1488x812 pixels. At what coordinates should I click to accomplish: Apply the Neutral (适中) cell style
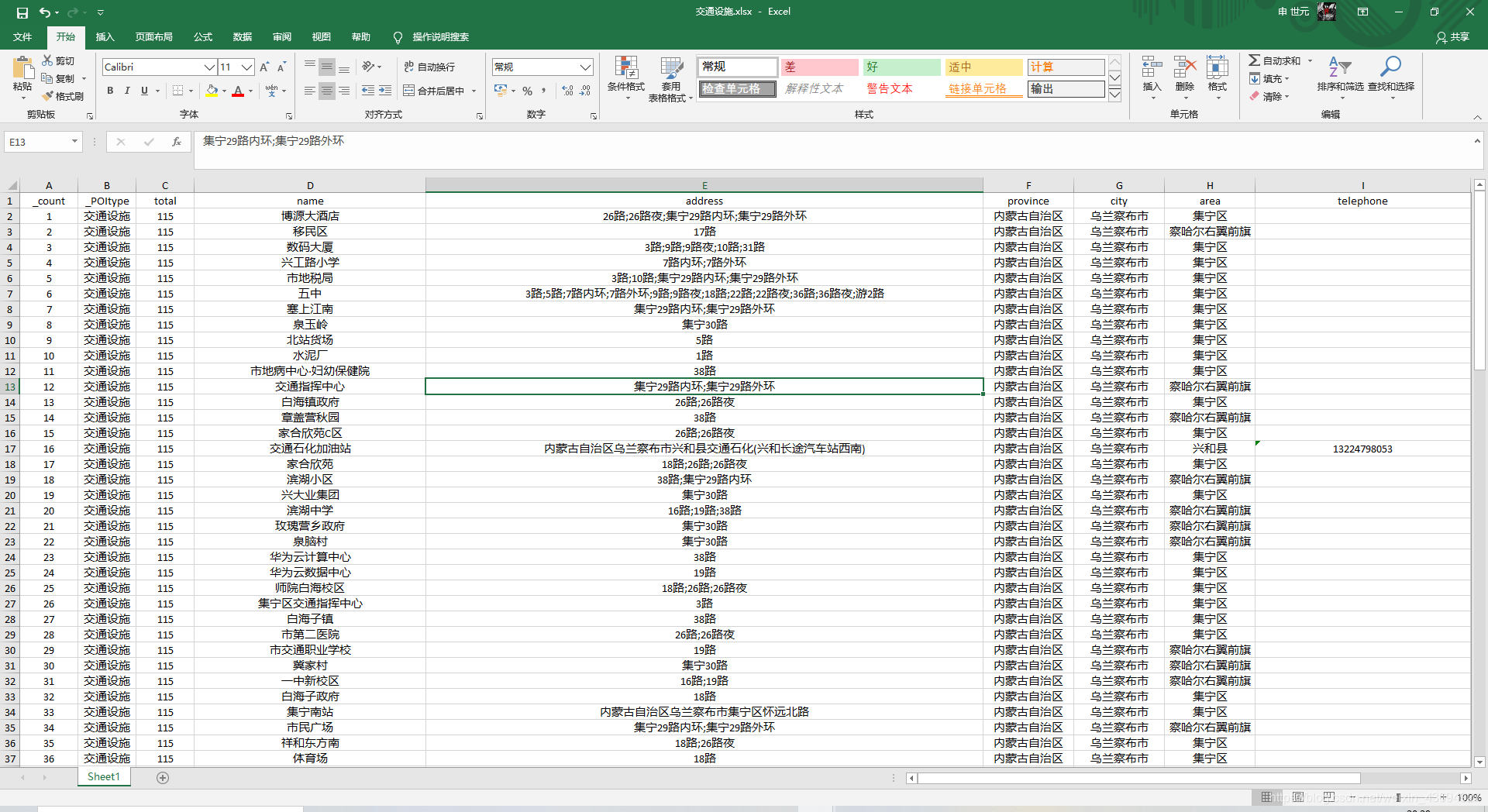[x=983, y=67]
